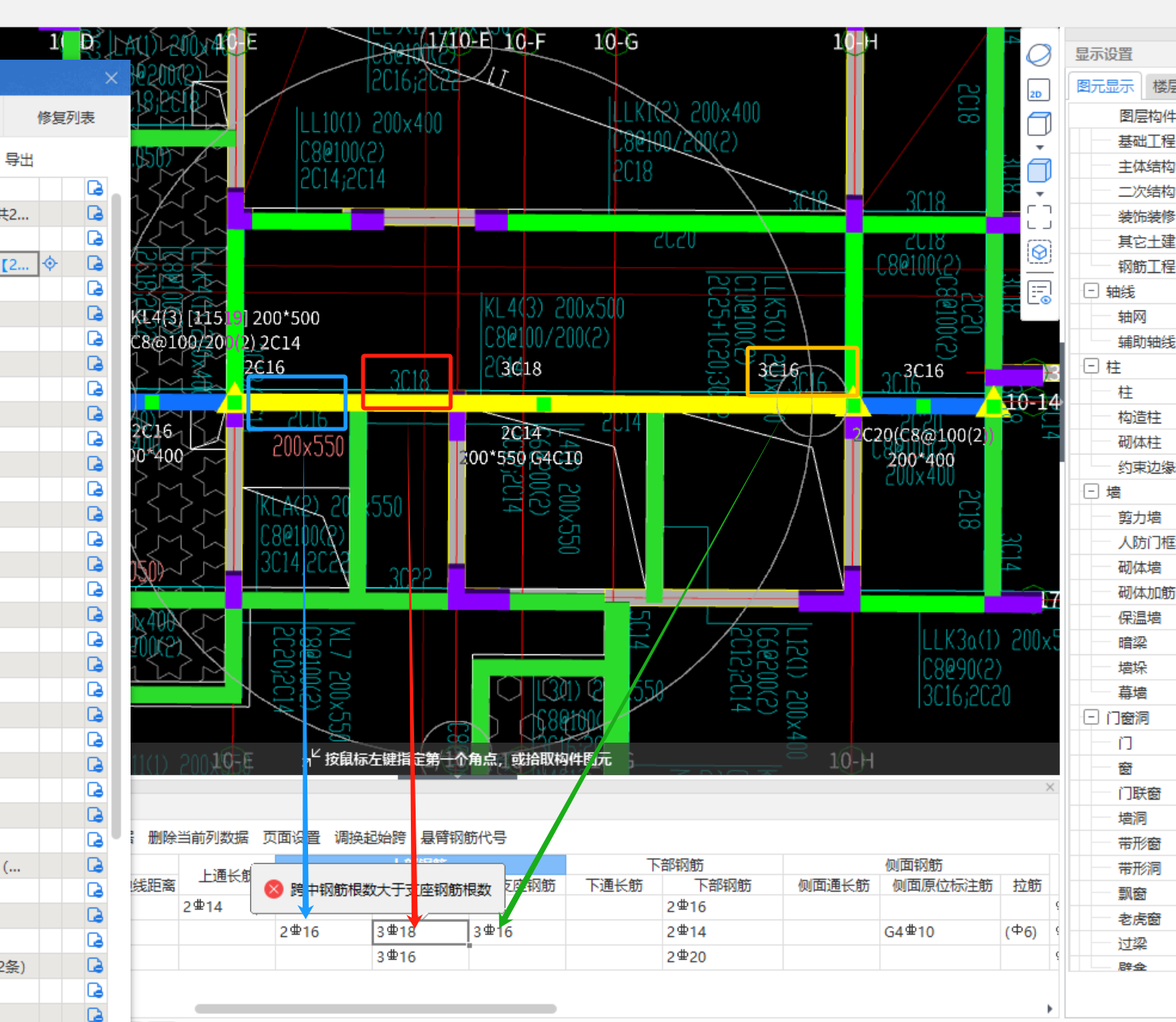This screenshot has width=1176, height=1022.
Task: Click the document icon beside row 【2...
Action: coord(95,263)
